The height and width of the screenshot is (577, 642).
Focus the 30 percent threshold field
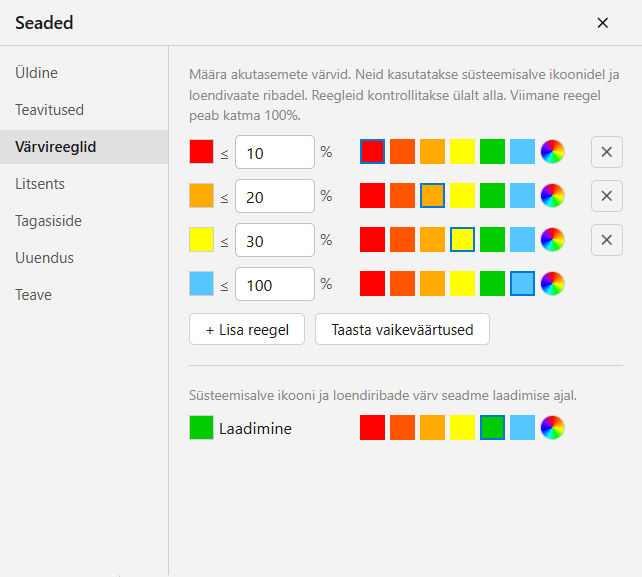click(x=275, y=240)
